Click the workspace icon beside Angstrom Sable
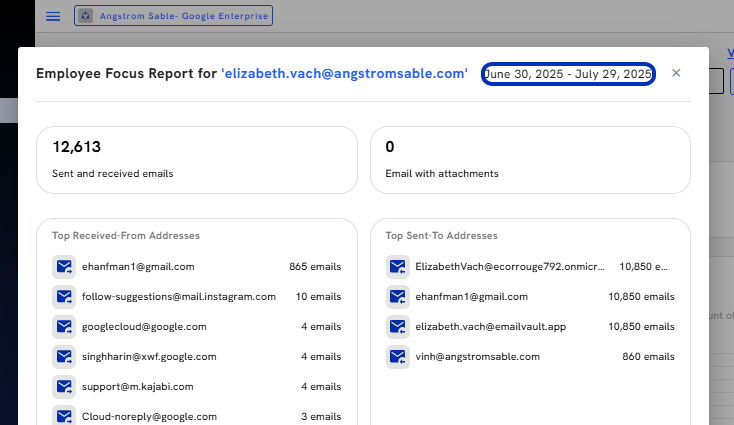This screenshot has width=734, height=425. pyautogui.click(x=85, y=16)
